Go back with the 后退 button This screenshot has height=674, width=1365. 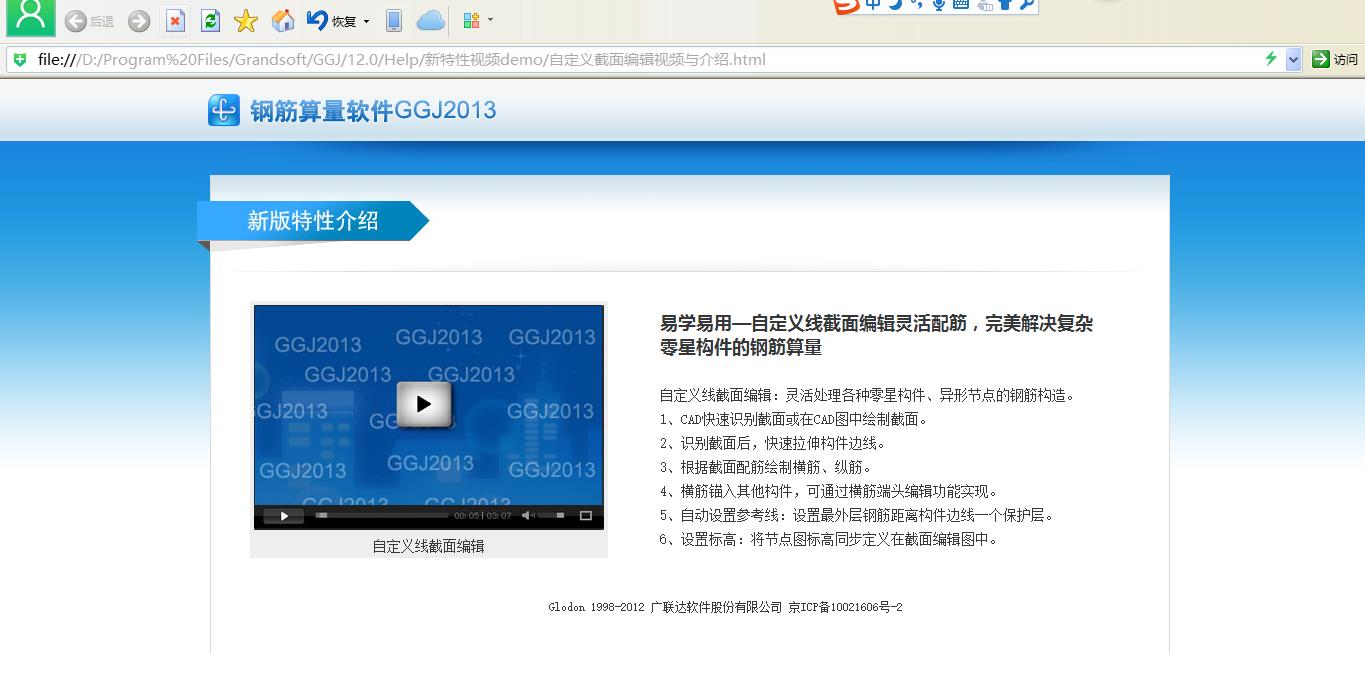[89, 21]
